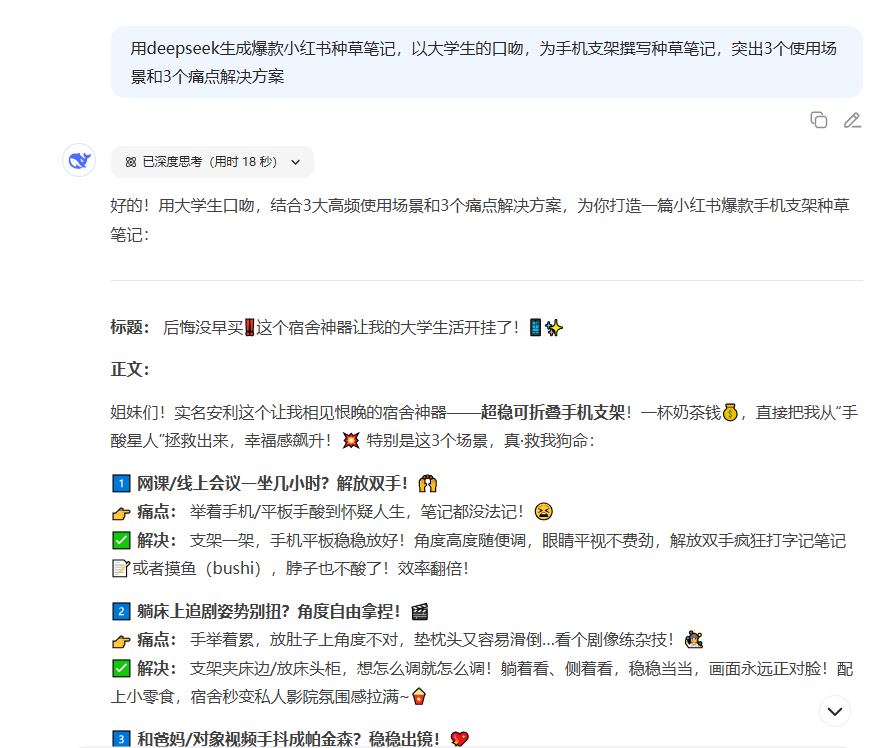Click the green checkmark in the first 解决 line
Screen dimensions: 894x748
pos(121,541)
